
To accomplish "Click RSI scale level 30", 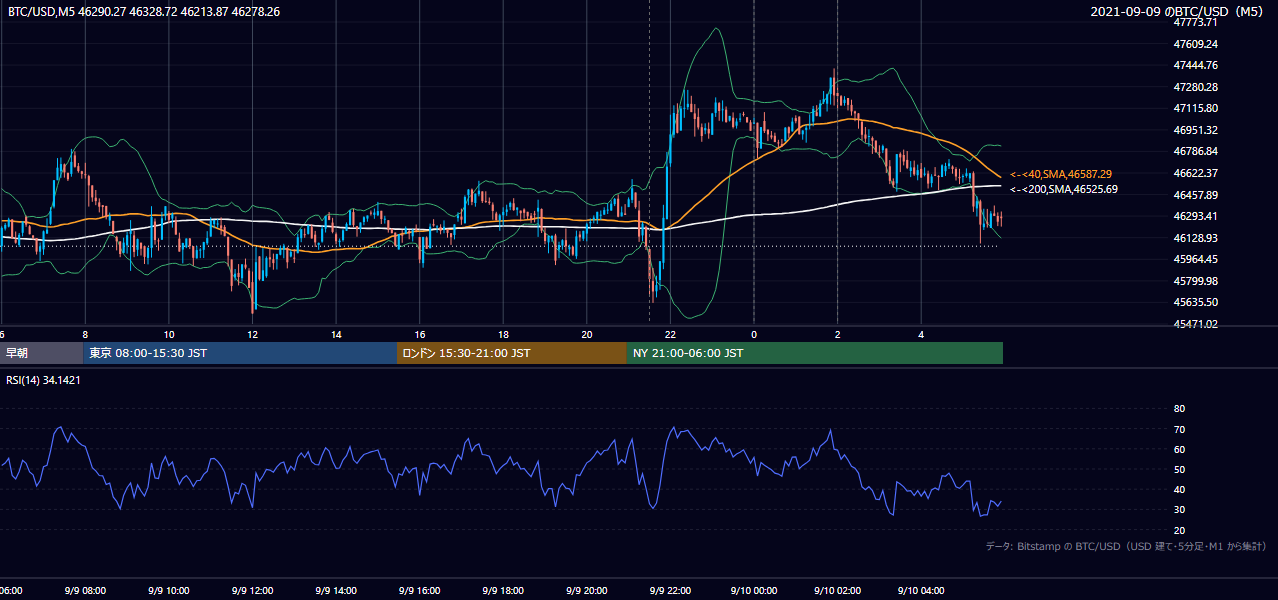I will tap(1179, 510).
